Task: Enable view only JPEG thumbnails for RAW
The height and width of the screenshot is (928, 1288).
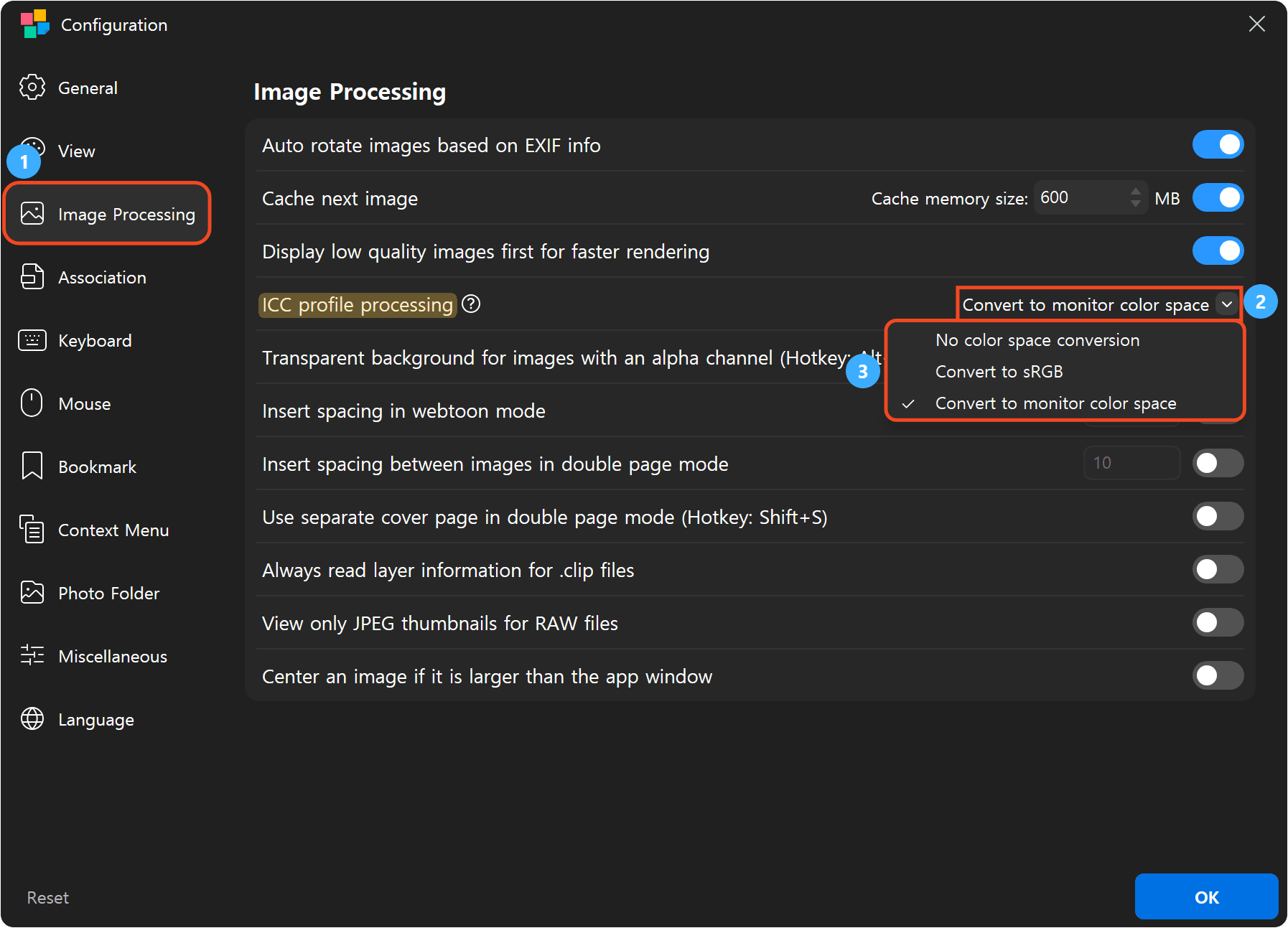Action: [1218, 623]
